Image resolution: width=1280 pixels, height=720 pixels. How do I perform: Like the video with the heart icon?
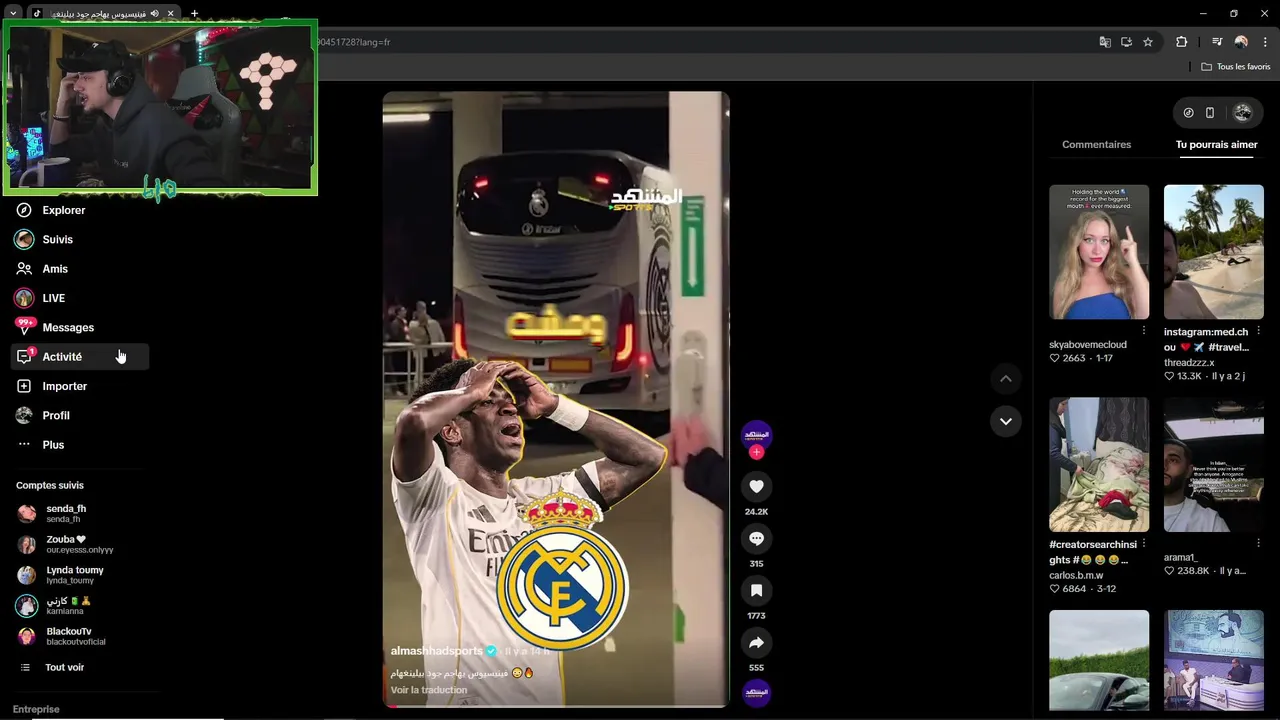(756, 487)
